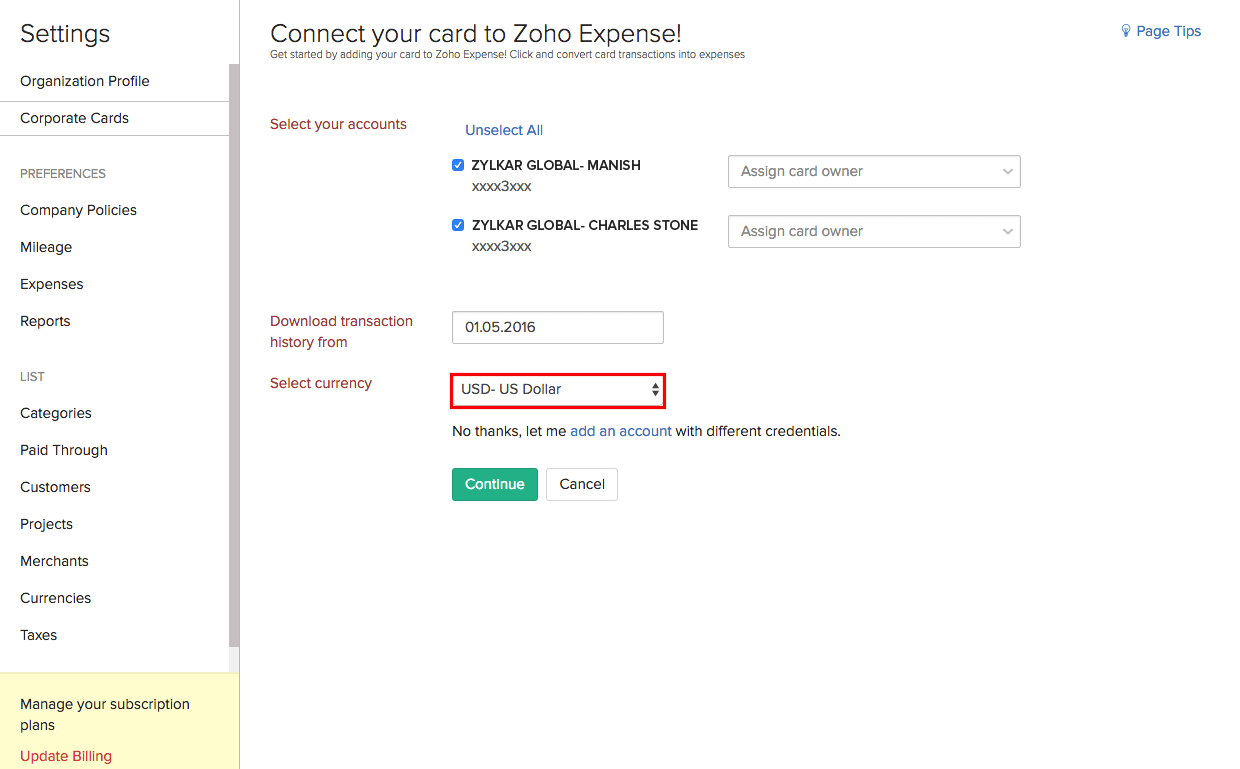1240x769 pixels.
Task: Open the Taxes settings page
Action: click(x=39, y=635)
